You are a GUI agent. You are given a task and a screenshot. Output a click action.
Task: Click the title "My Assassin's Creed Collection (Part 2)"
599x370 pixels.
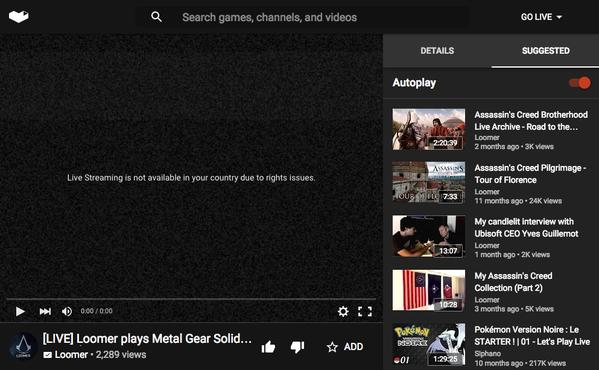coord(513,282)
